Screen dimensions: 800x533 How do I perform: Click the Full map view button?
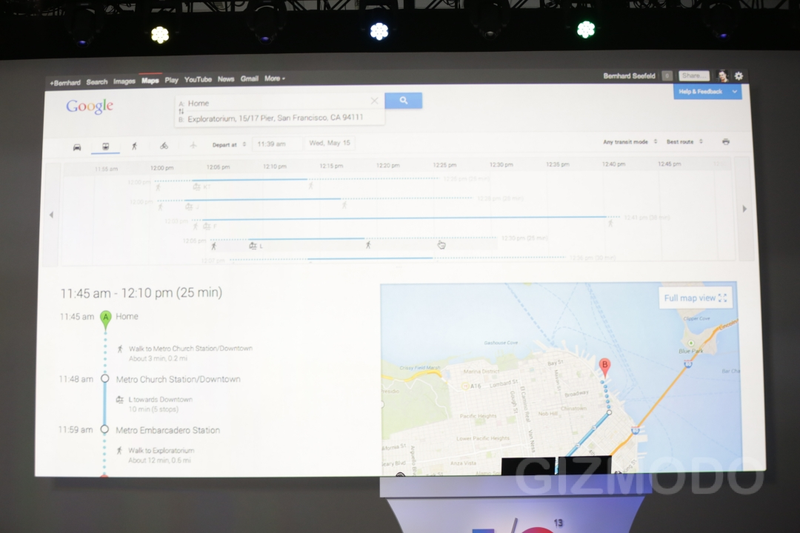pos(695,298)
